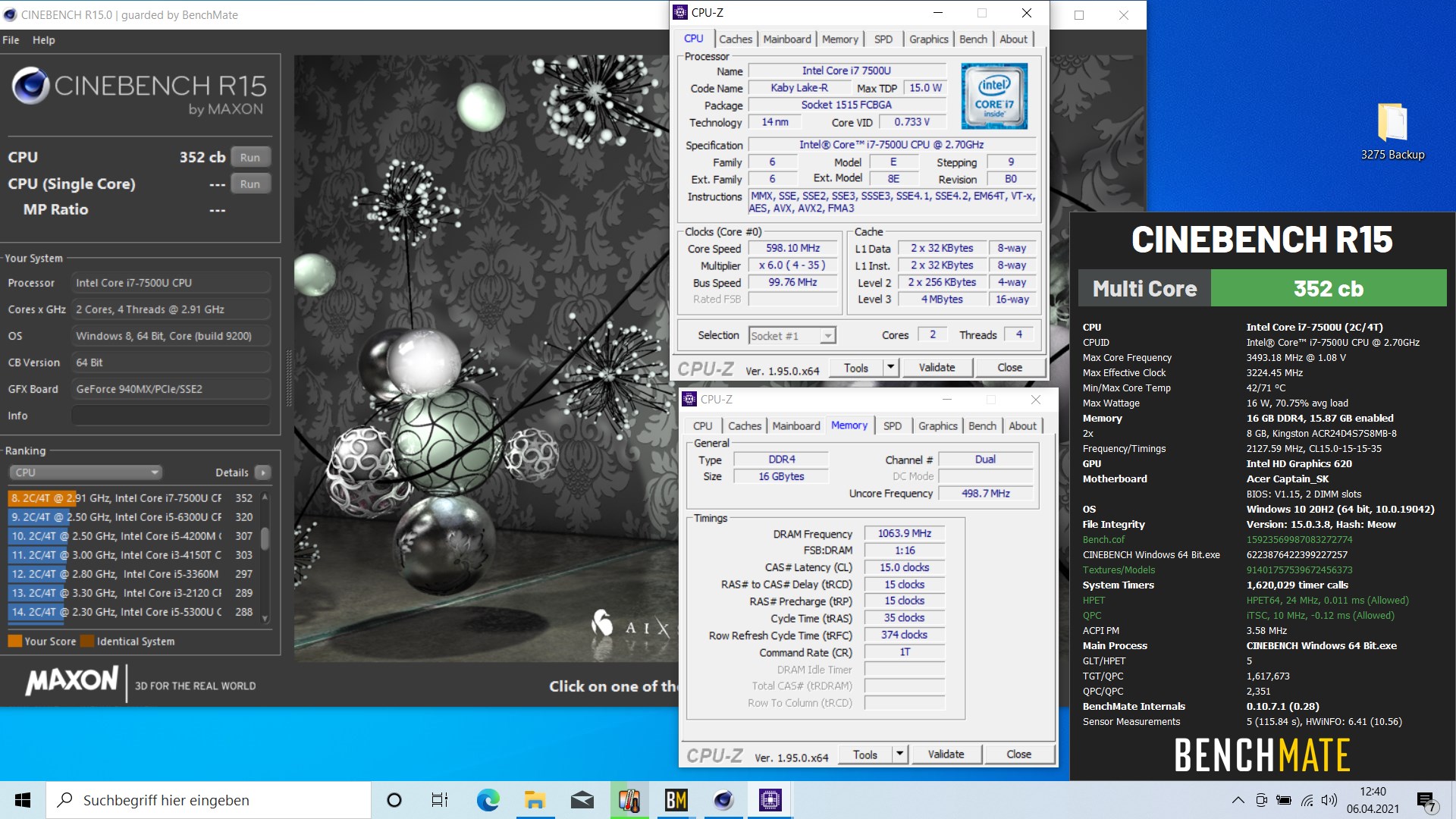Select ranking row Intel Core i5-4200M 307
This screenshot has width=1456, height=819.
pos(132,536)
